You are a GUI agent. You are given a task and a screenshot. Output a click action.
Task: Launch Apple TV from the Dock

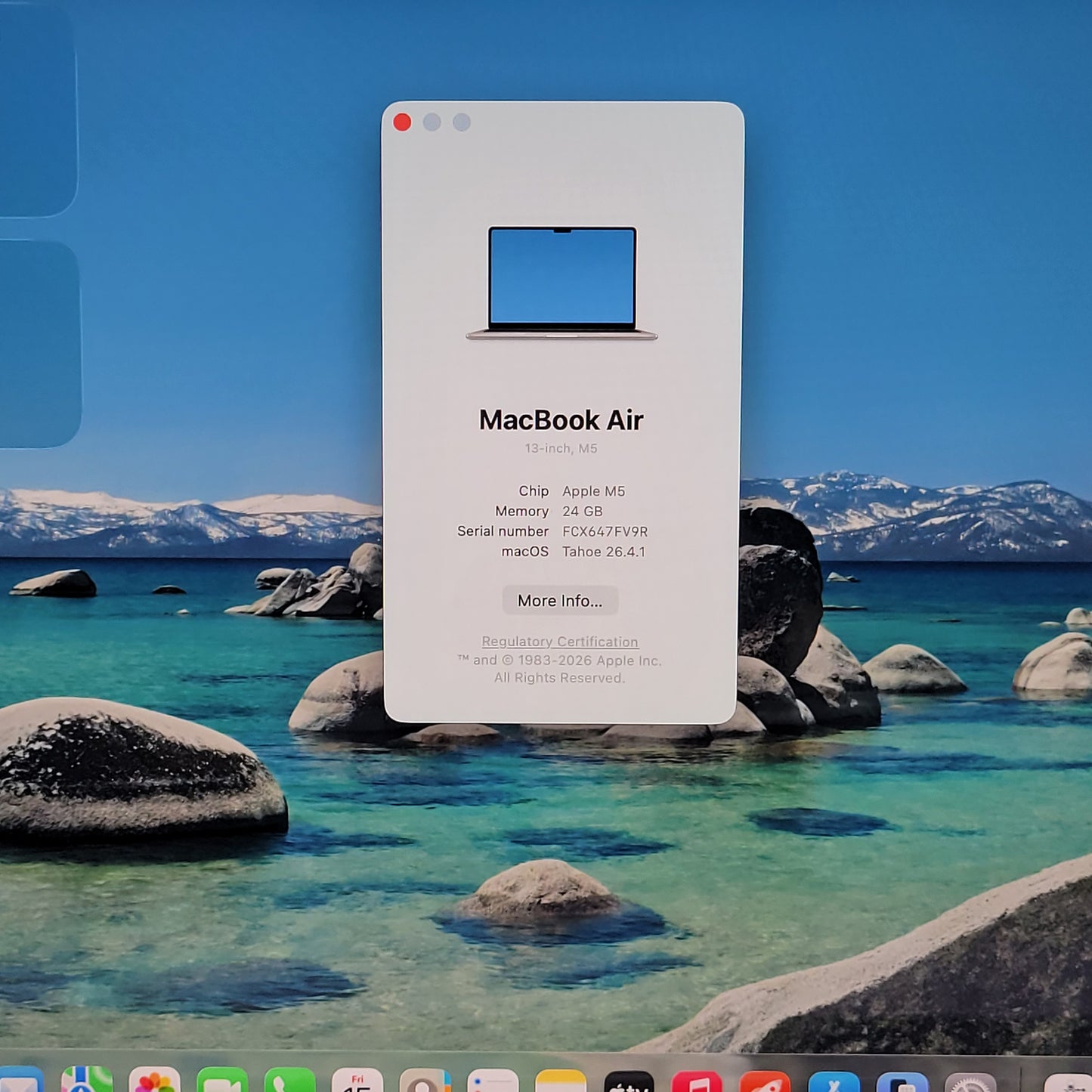coord(629,1081)
